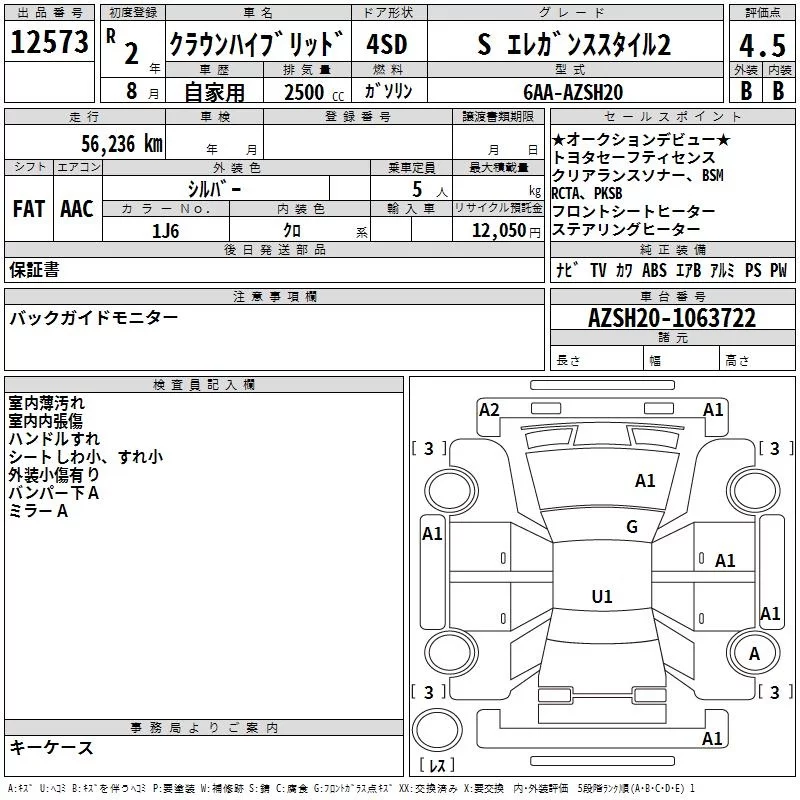Click the キーケース note text

tap(51, 748)
